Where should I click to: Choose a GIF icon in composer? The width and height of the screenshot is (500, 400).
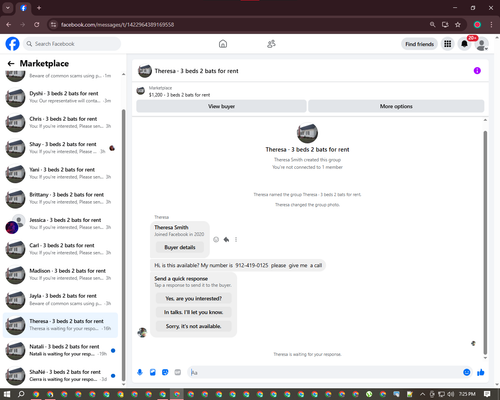click(178, 372)
